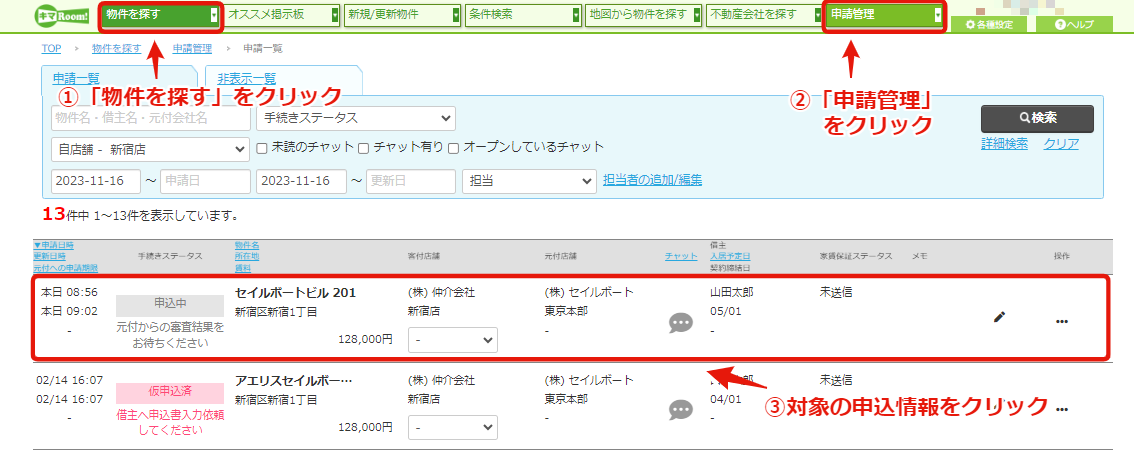The height and width of the screenshot is (460, 1134).
Task: Click the 申請日 end date field
Action: [x=205, y=181]
